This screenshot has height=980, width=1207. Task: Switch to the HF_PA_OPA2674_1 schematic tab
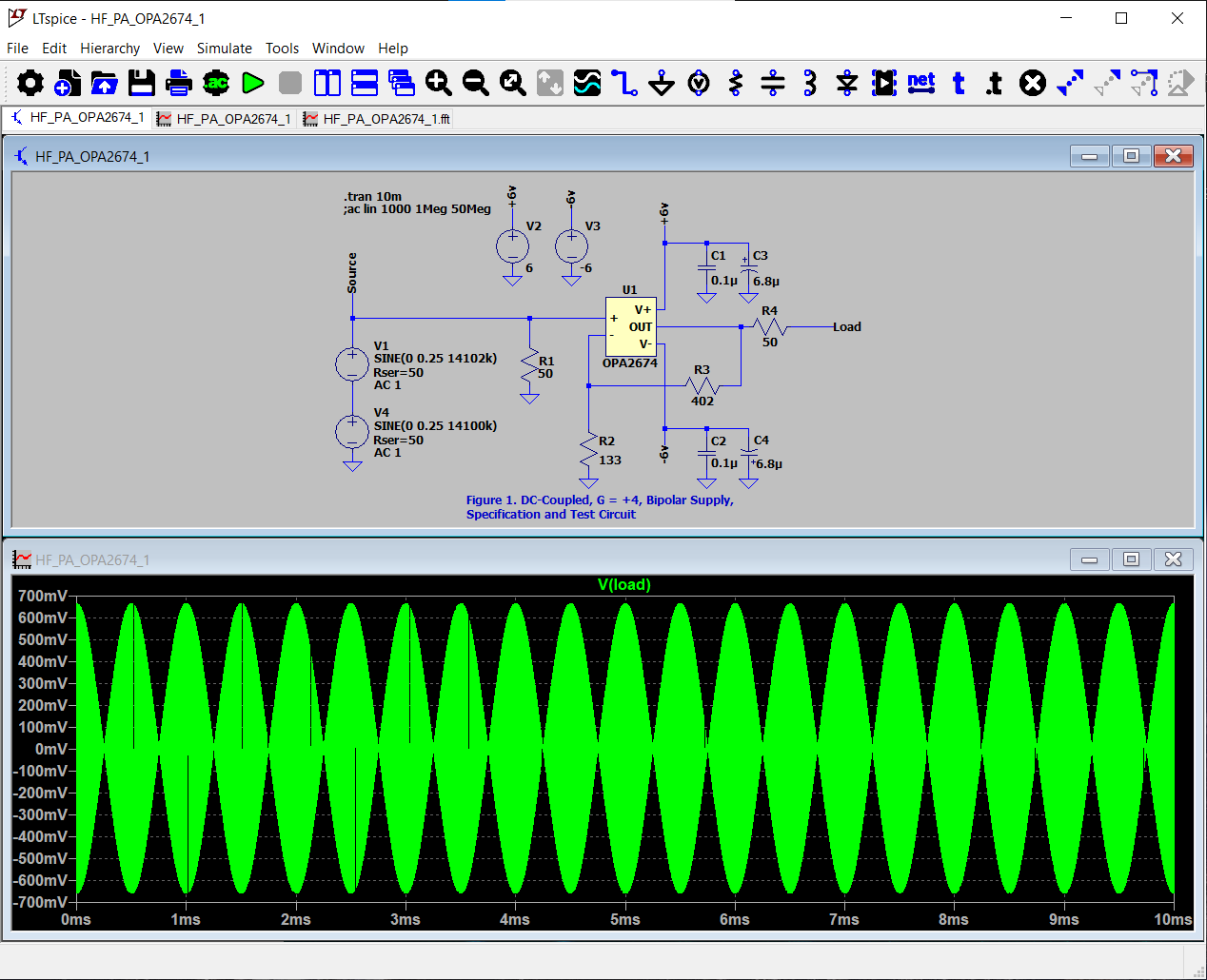pos(77,118)
